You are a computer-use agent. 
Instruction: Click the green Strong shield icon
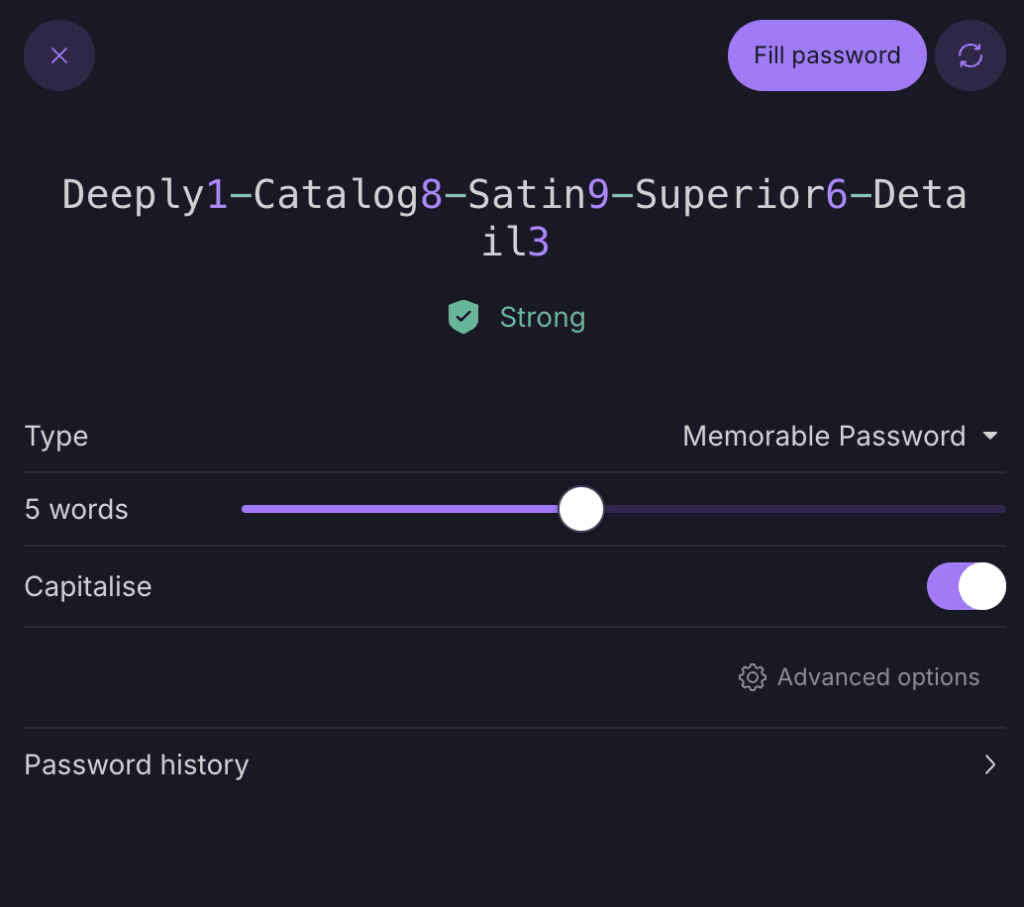[463, 318]
